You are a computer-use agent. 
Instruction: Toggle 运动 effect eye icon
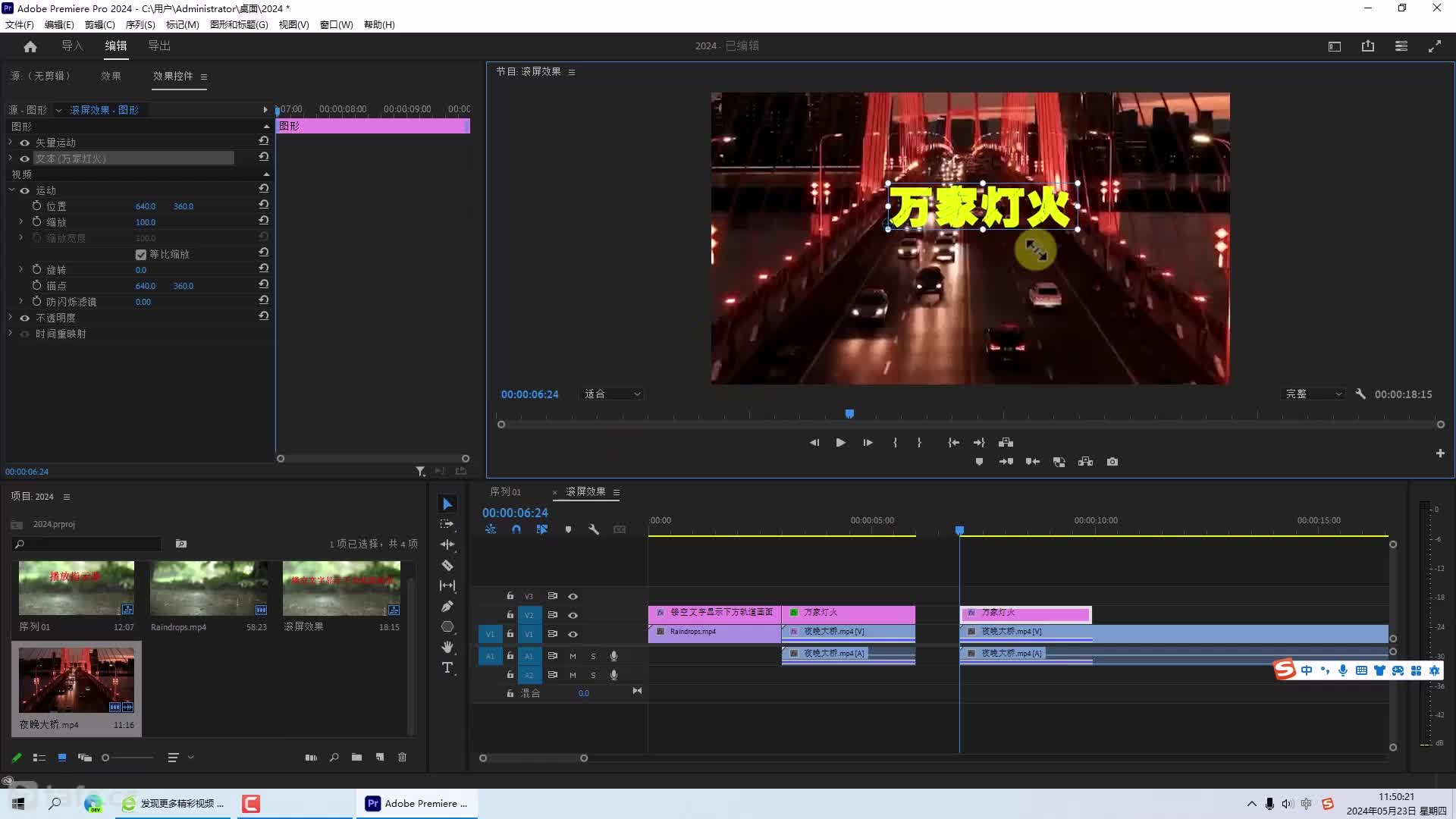pyautogui.click(x=25, y=191)
